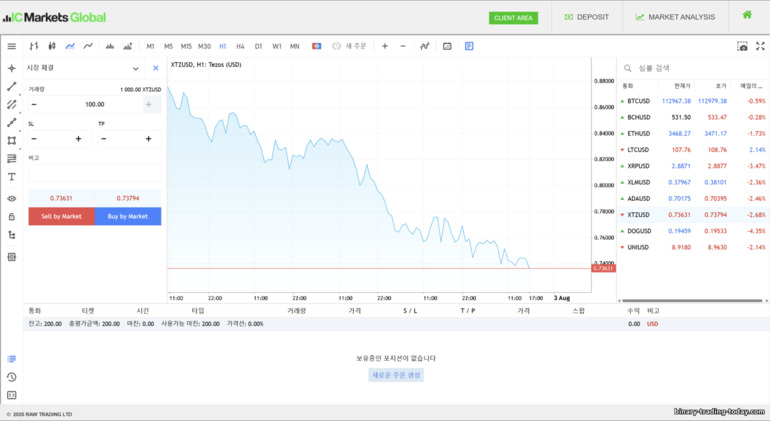Select the H4 timeframe
The image size is (770, 421).
(x=240, y=46)
